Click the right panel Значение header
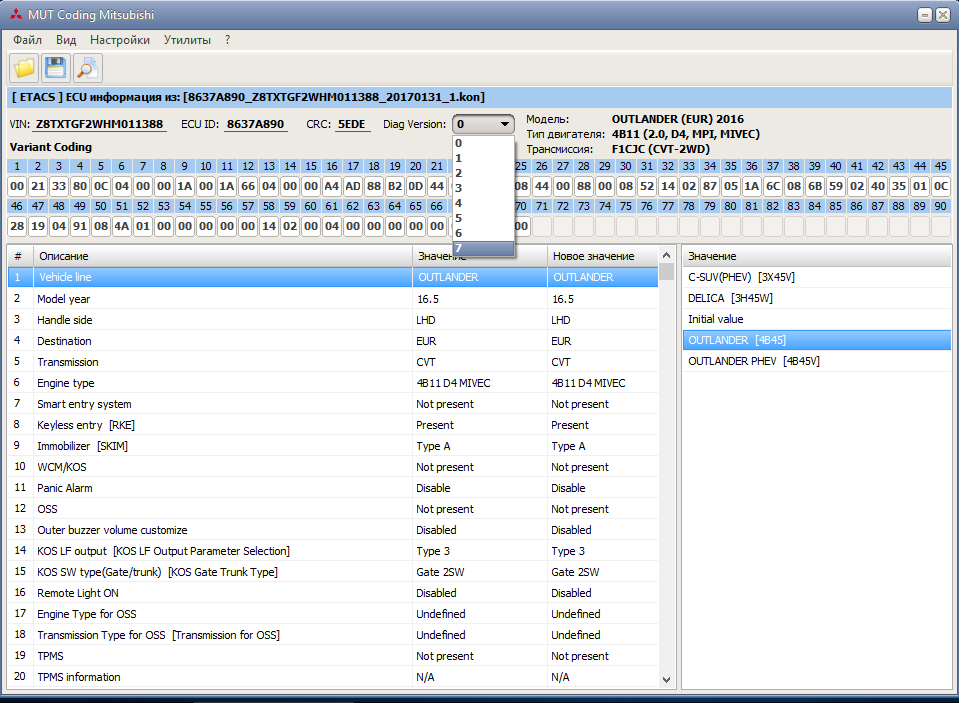The image size is (962, 703). (x=817, y=256)
